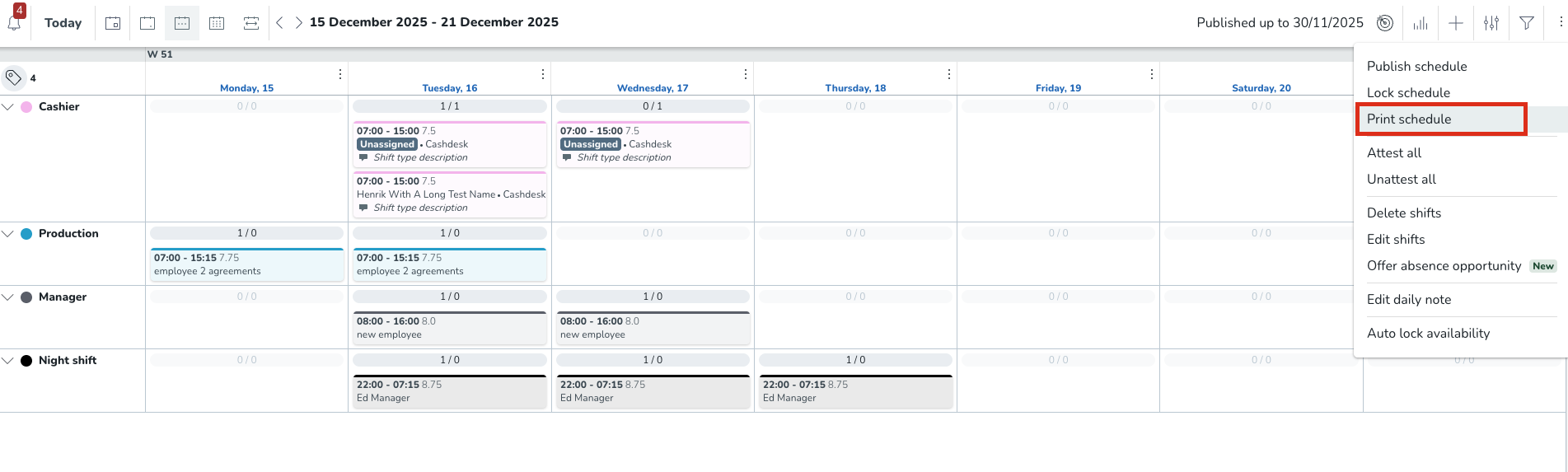The height and width of the screenshot is (472, 1568).
Task: Select Print schedule from the menu
Action: pyautogui.click(x=1409, y=119)
